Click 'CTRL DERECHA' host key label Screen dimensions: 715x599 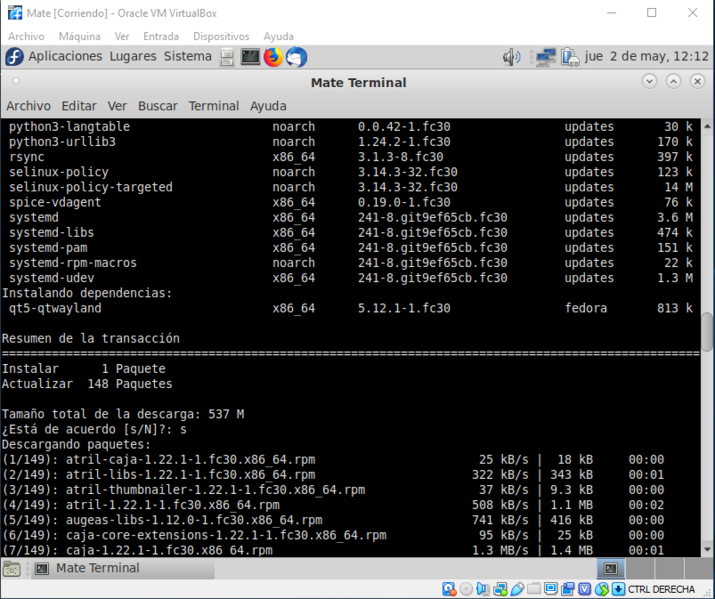coord(661,589)
